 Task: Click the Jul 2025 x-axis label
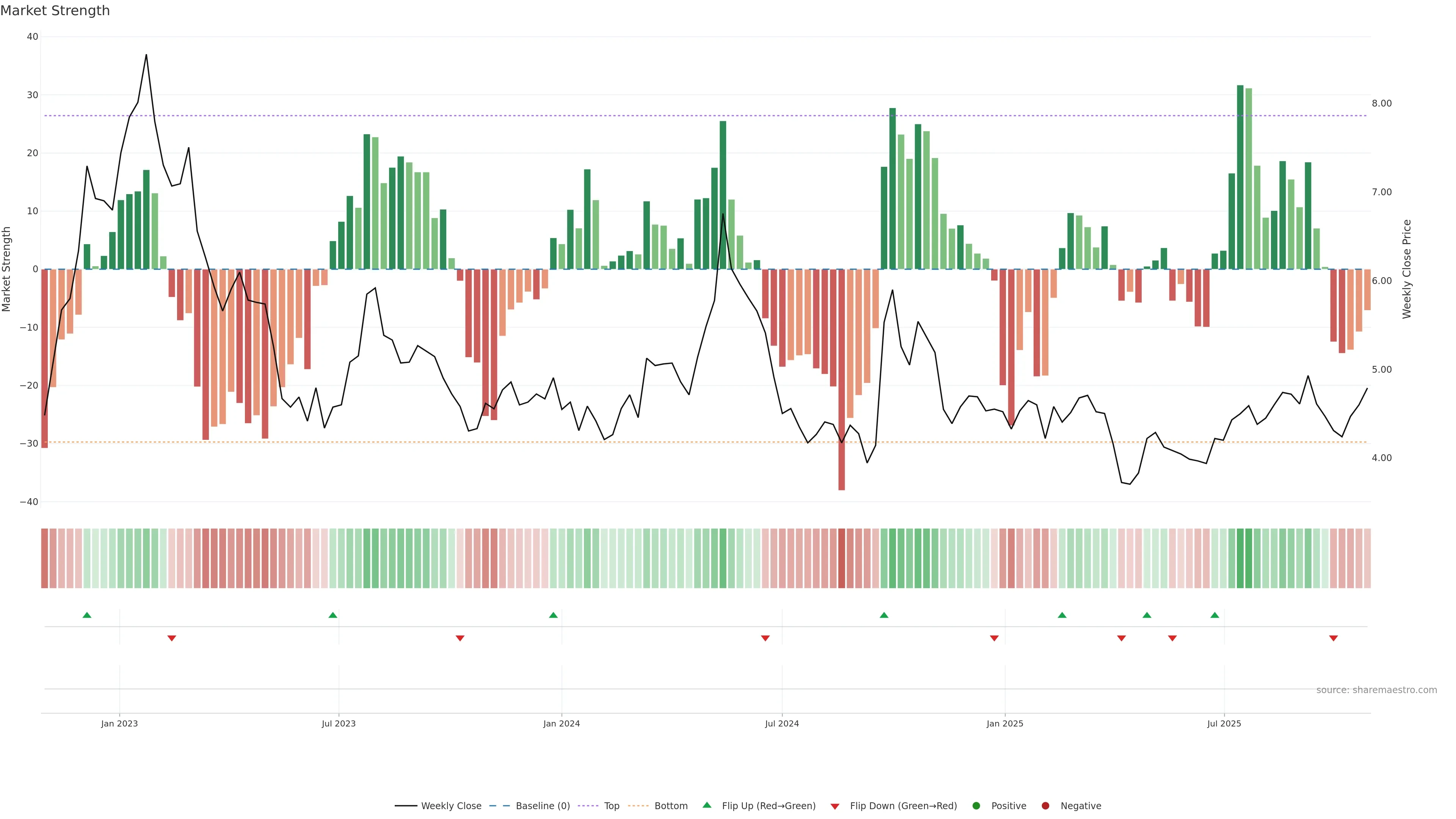coord(1224,723)
